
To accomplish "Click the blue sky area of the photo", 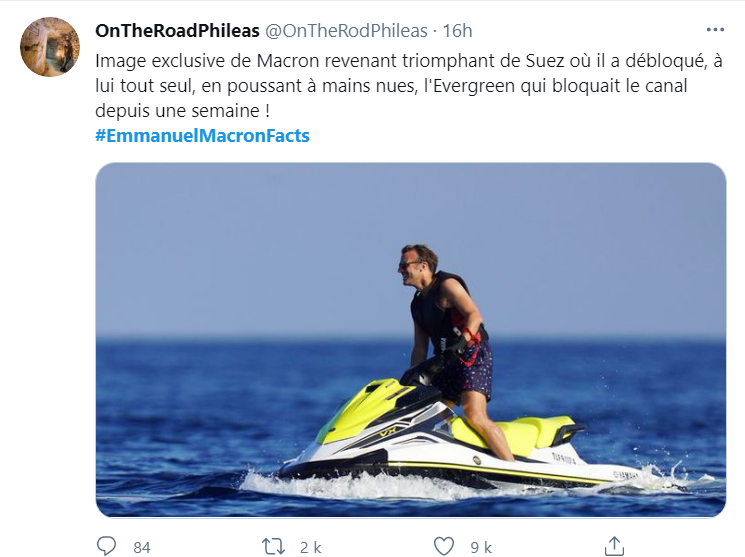I will point(250,240).
